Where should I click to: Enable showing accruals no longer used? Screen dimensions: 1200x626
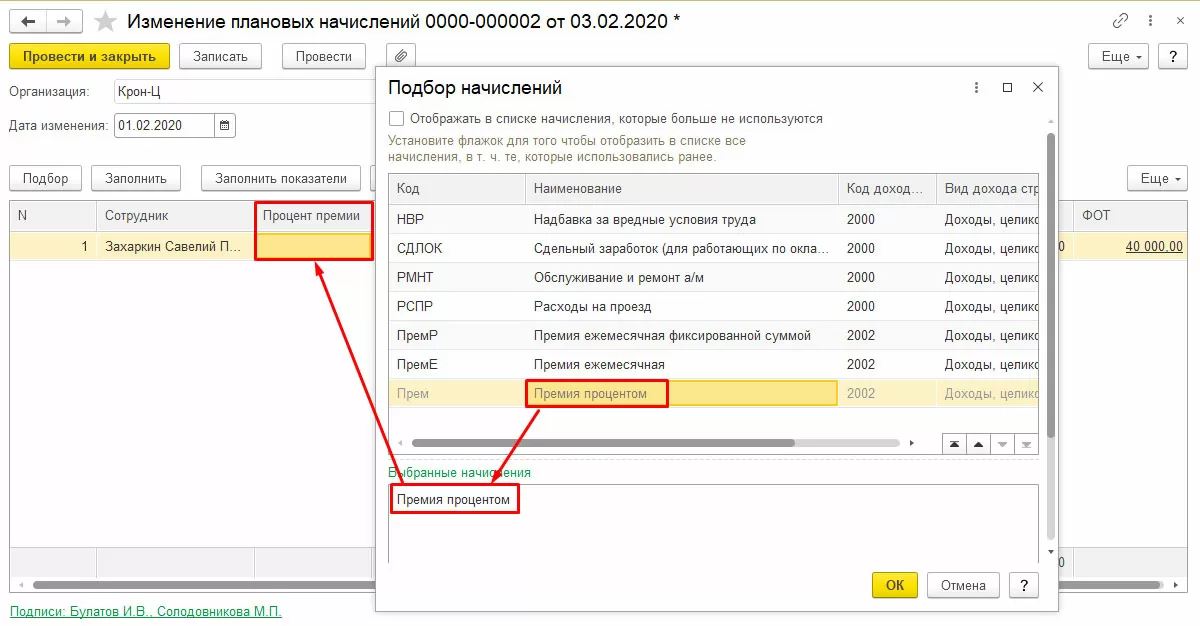(397, 118)
